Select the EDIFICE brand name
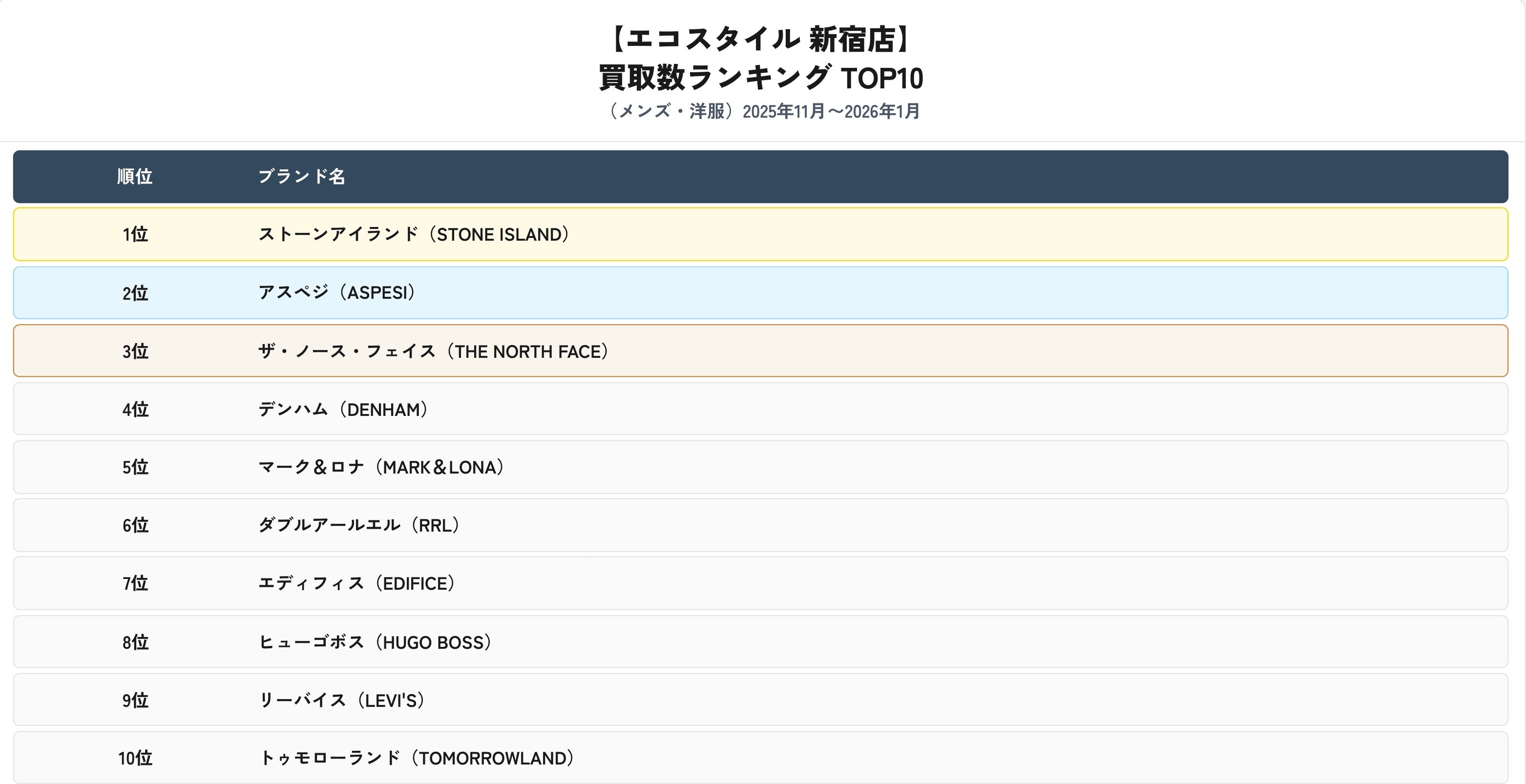The width and height of the screenshot is (1526, 784). (x=356, y=583)
